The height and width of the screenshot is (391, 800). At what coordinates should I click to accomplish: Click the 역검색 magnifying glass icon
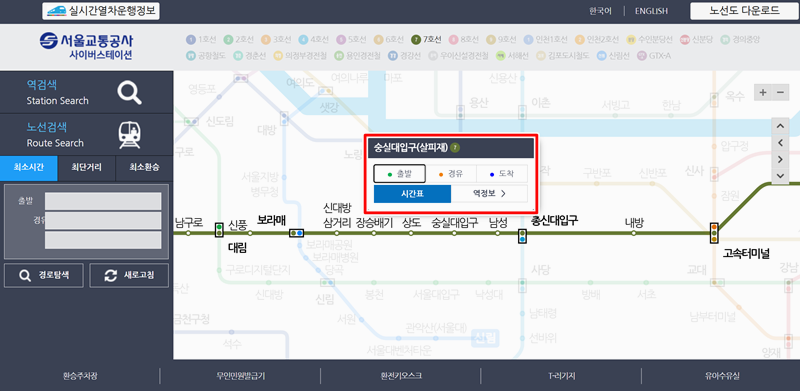tap(129, 92)
